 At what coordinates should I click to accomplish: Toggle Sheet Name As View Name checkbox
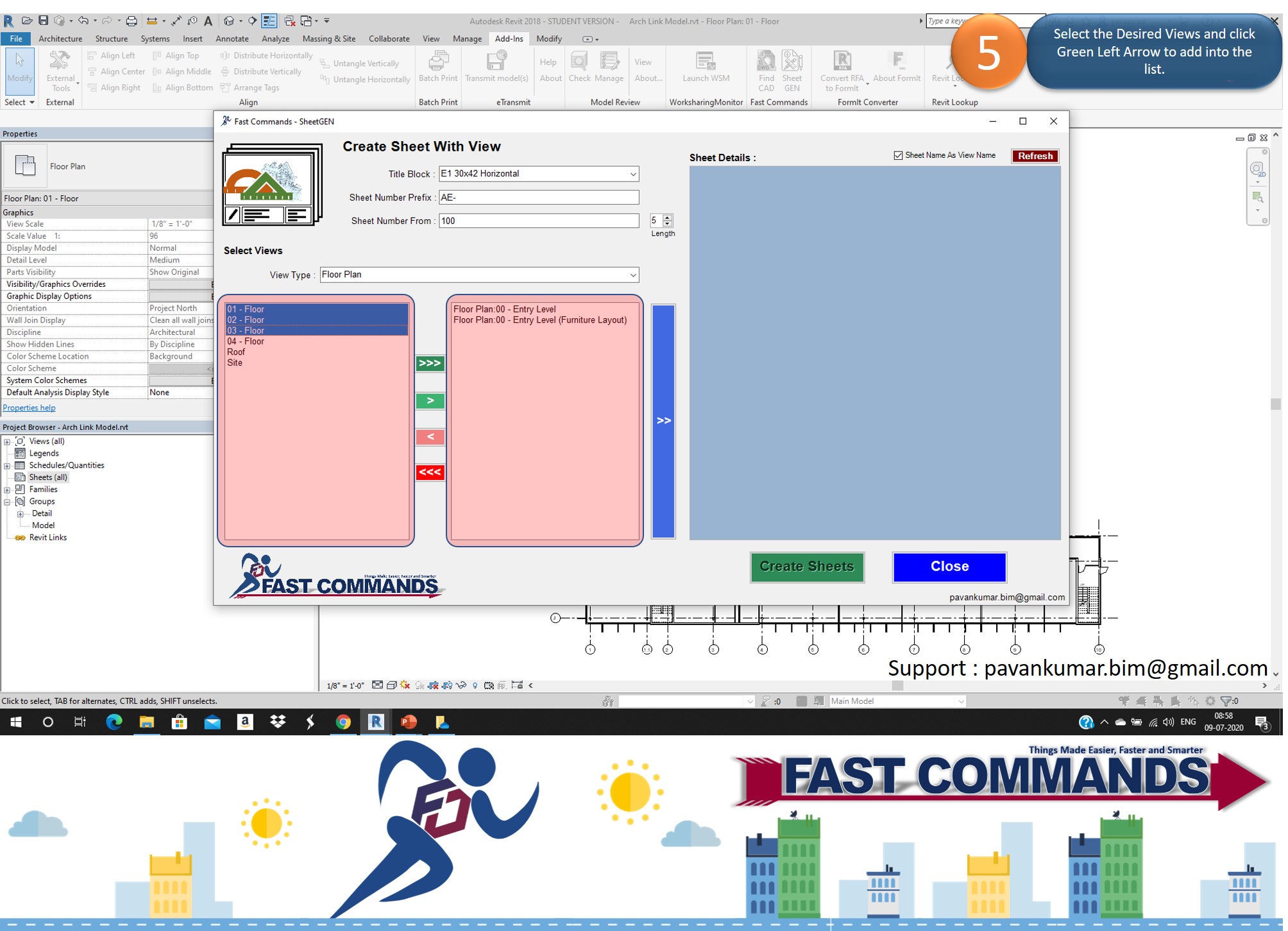pyautogui.click(x=898, y=156)
